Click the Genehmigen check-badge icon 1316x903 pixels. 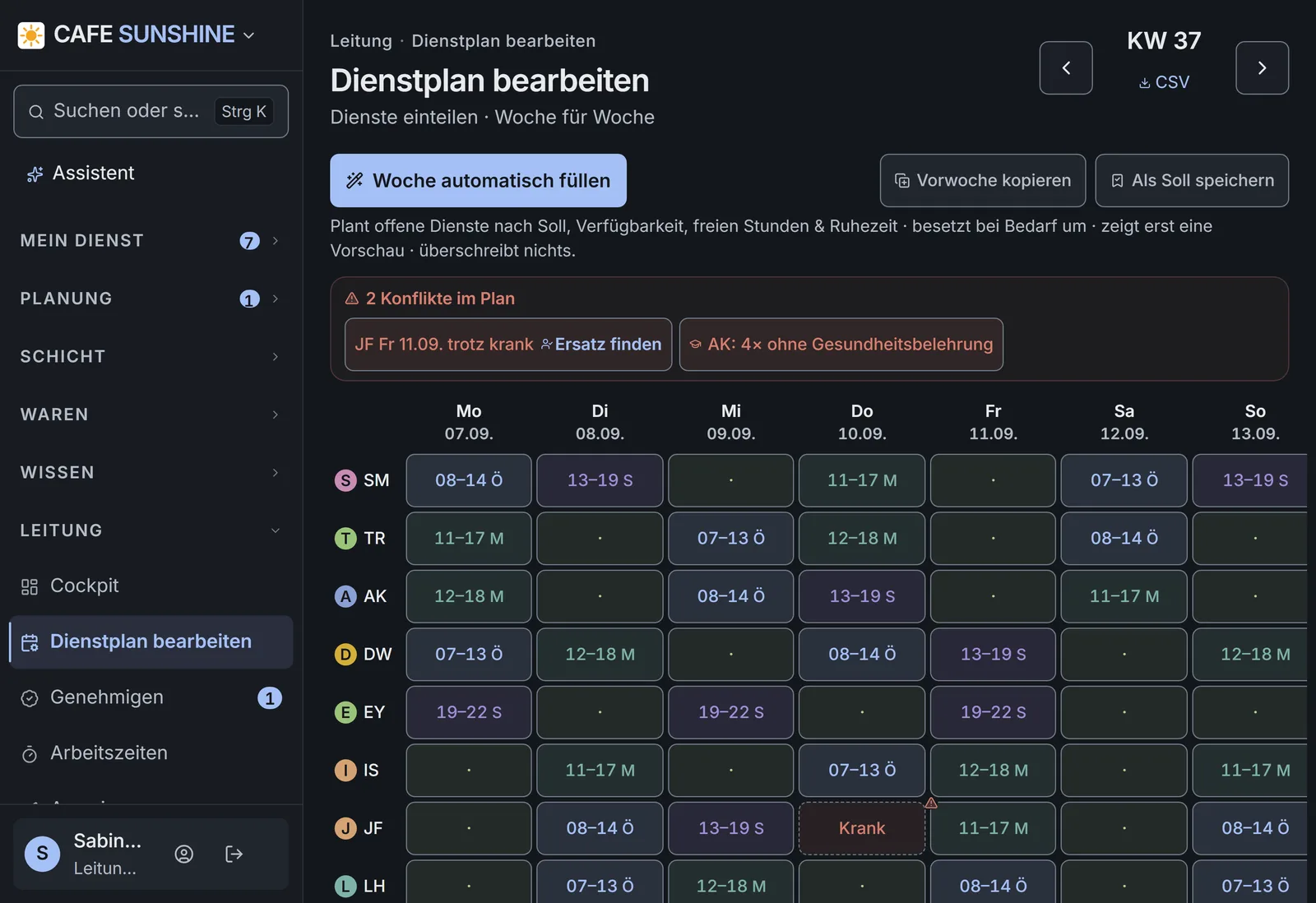coord(30,698)
